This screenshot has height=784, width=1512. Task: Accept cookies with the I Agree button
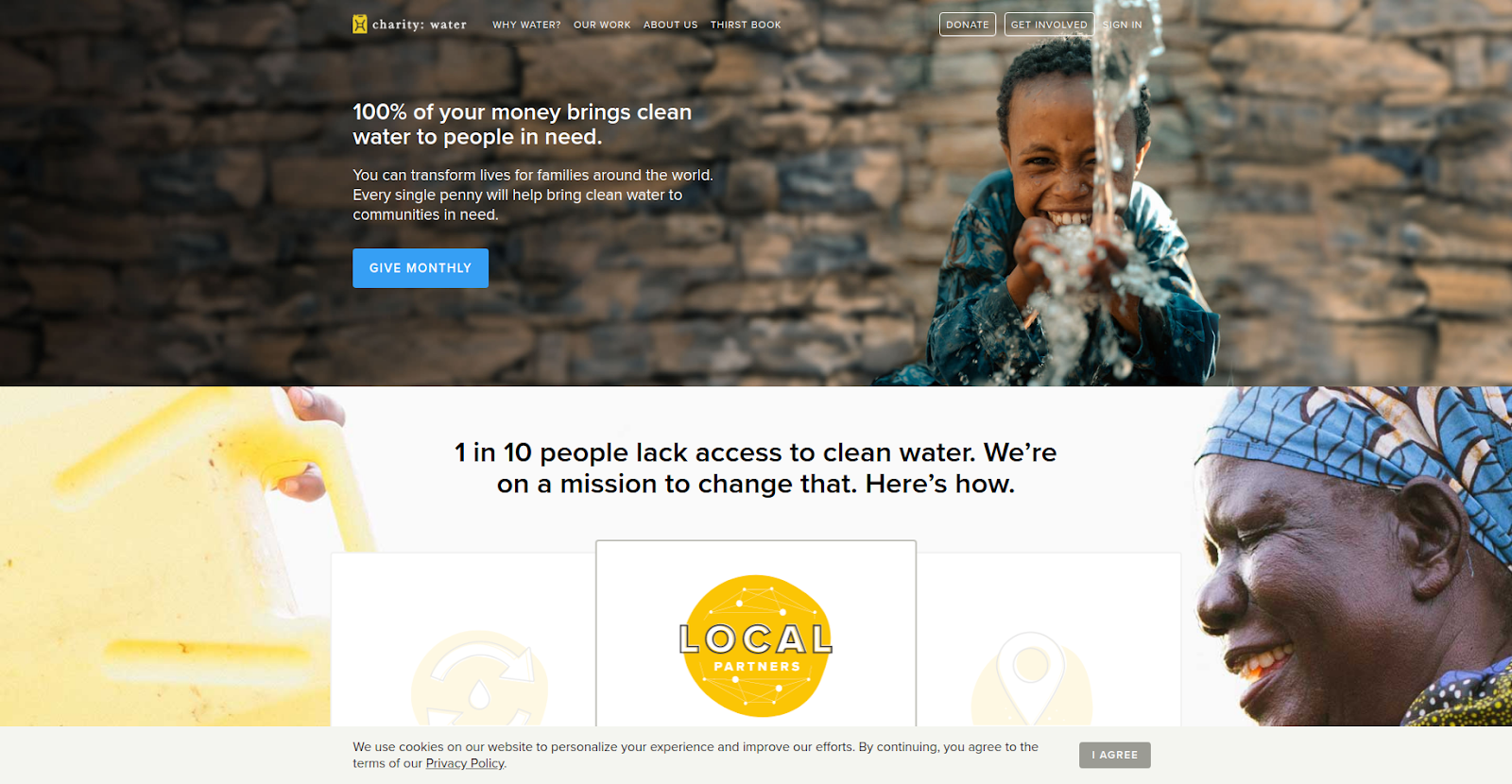coord(1115,755)
